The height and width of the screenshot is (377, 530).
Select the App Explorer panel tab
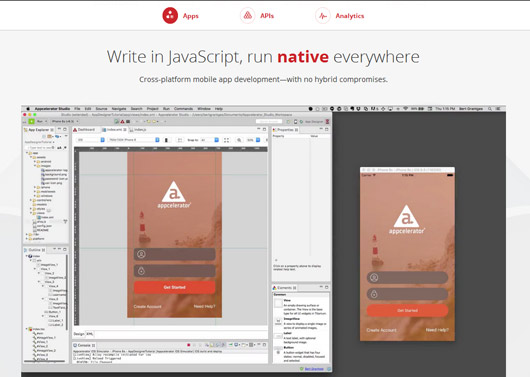coord(39,130)
